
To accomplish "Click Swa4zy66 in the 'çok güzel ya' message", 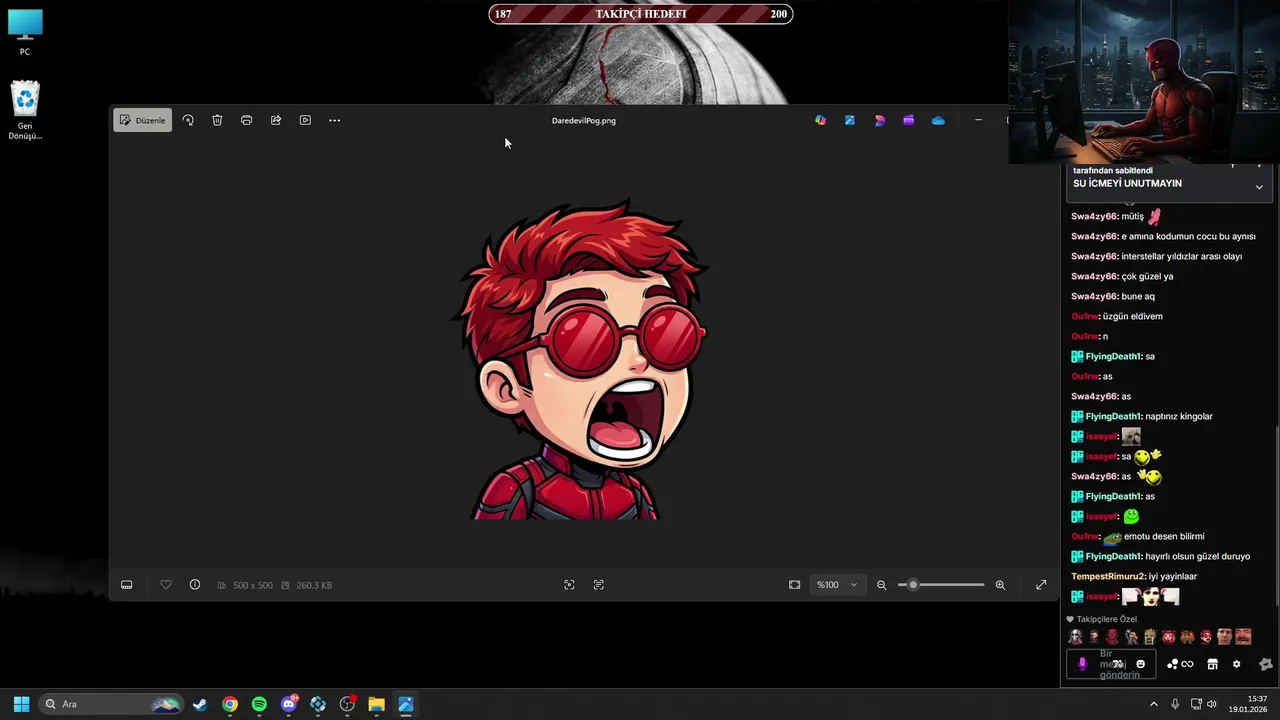I will click(x=1094, y=276).
